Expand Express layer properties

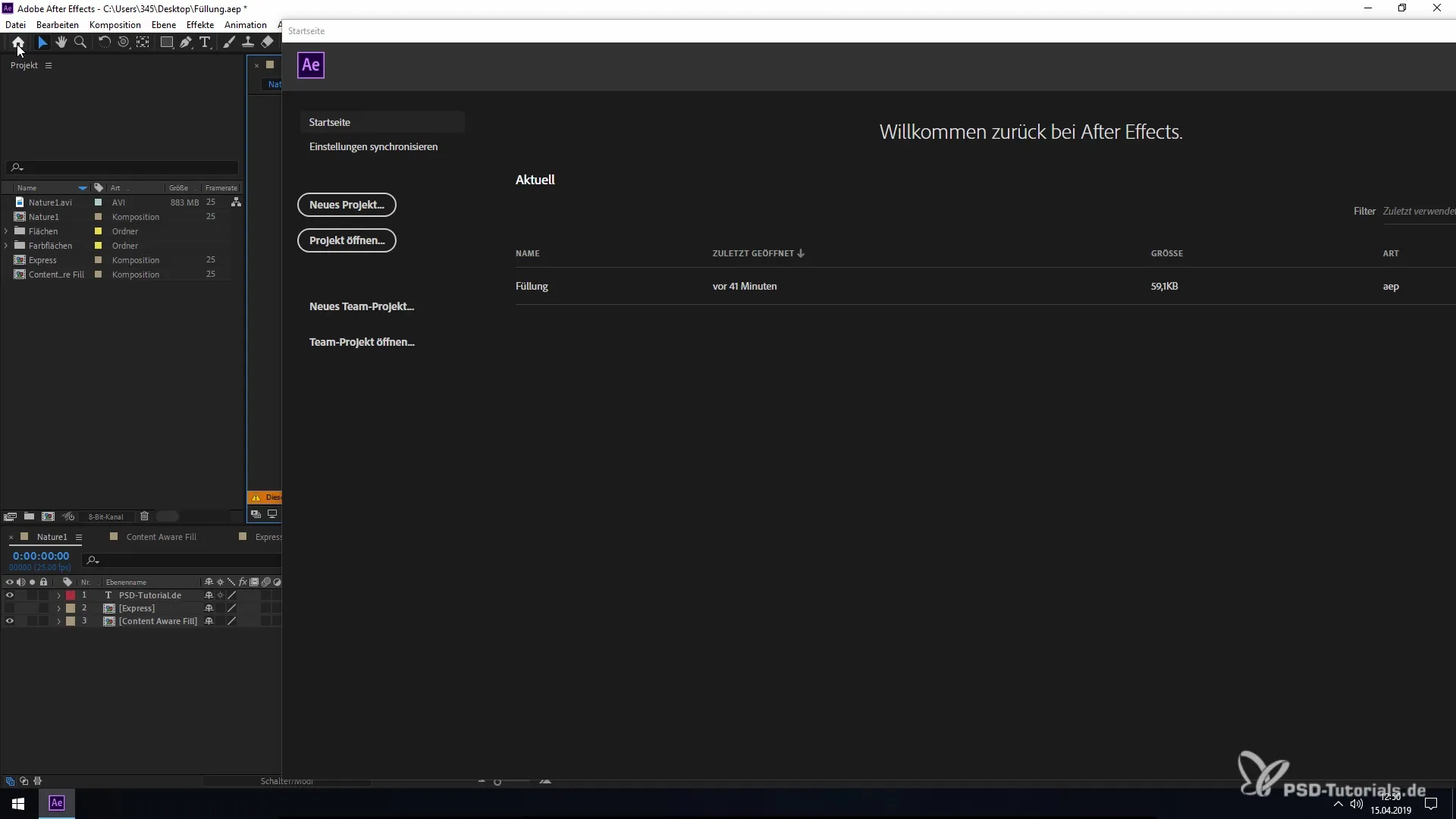click(x=58, y=609)
